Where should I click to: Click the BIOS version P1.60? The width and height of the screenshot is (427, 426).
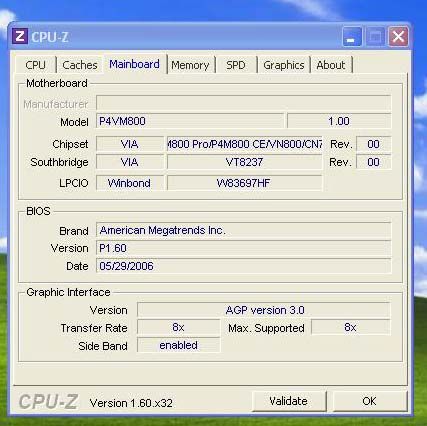pos(243,248)
